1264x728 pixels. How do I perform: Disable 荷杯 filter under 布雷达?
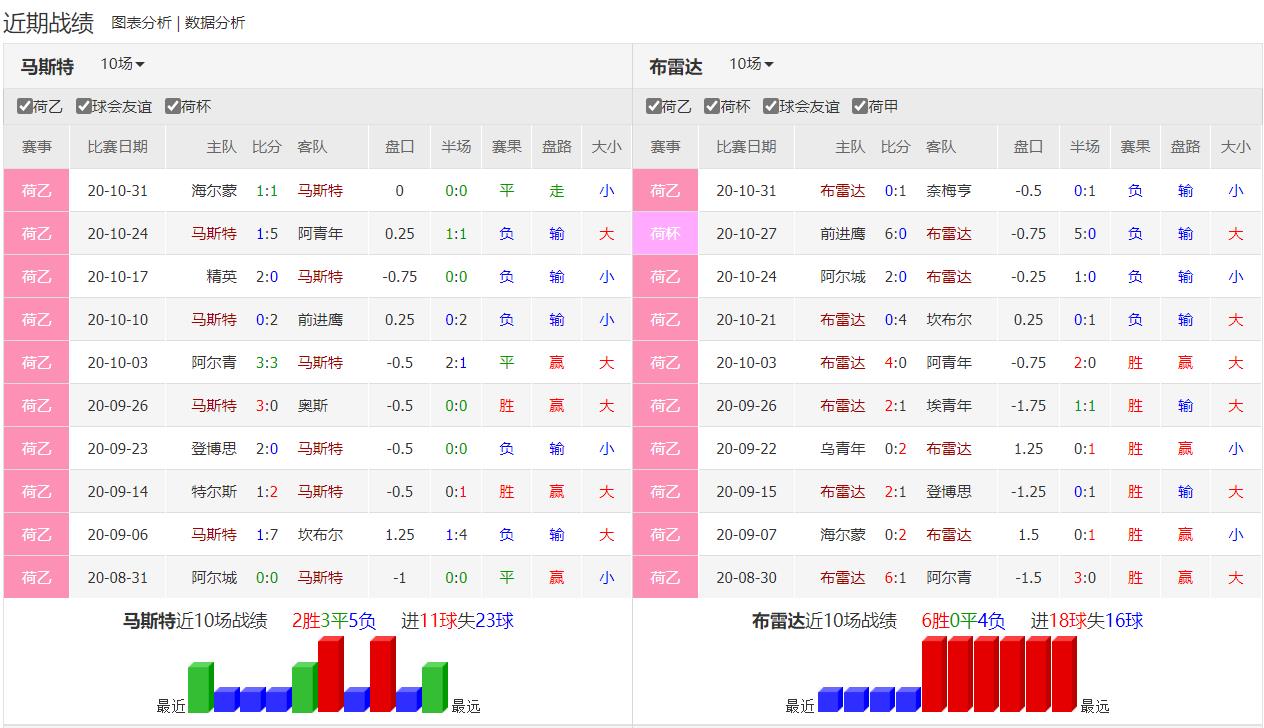pos(712,106)
